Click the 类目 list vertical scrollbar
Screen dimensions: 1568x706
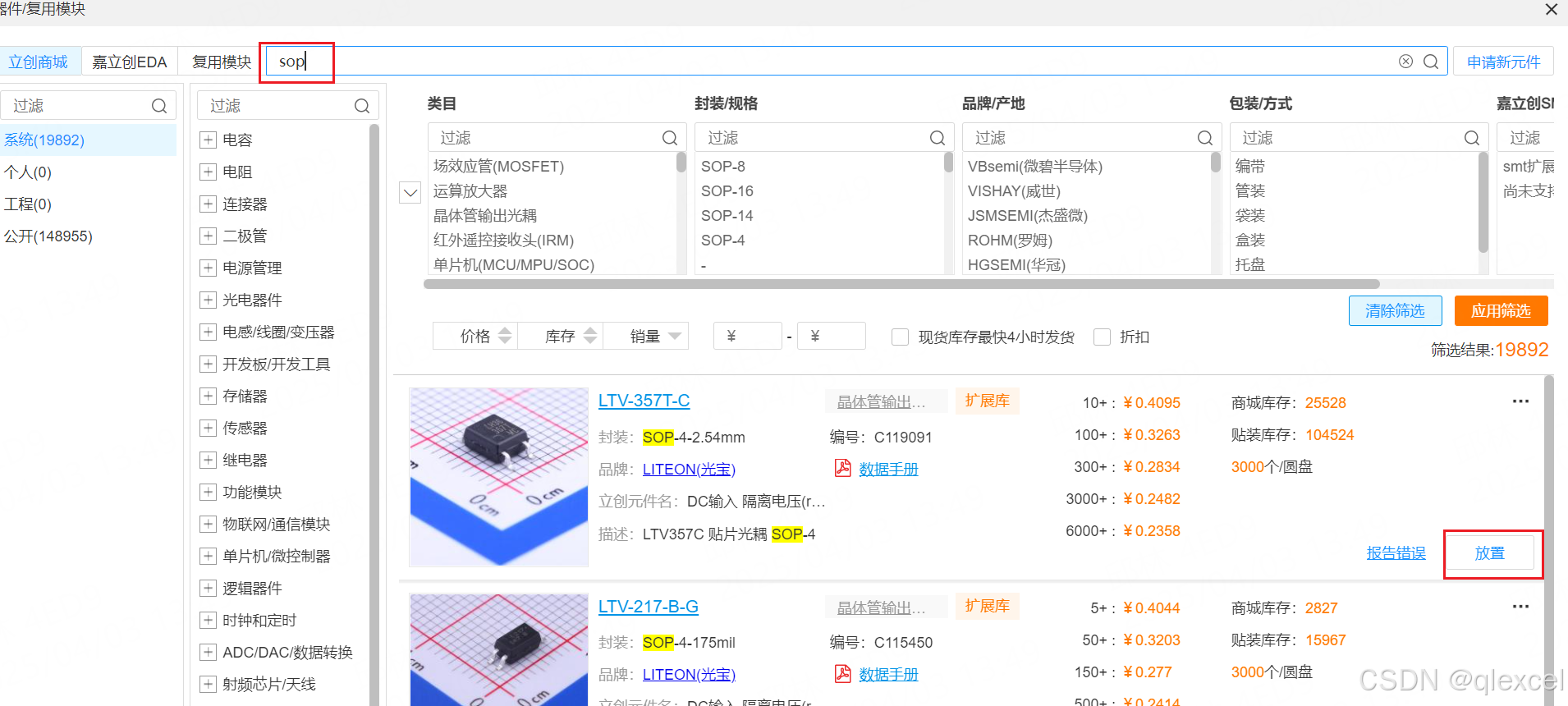pos(681,162)
